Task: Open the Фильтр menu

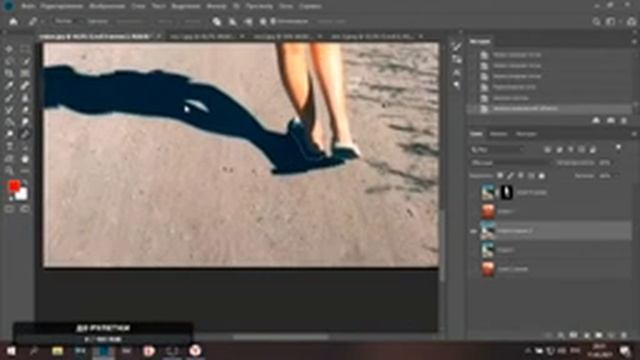Action: [x=216, y=7]
